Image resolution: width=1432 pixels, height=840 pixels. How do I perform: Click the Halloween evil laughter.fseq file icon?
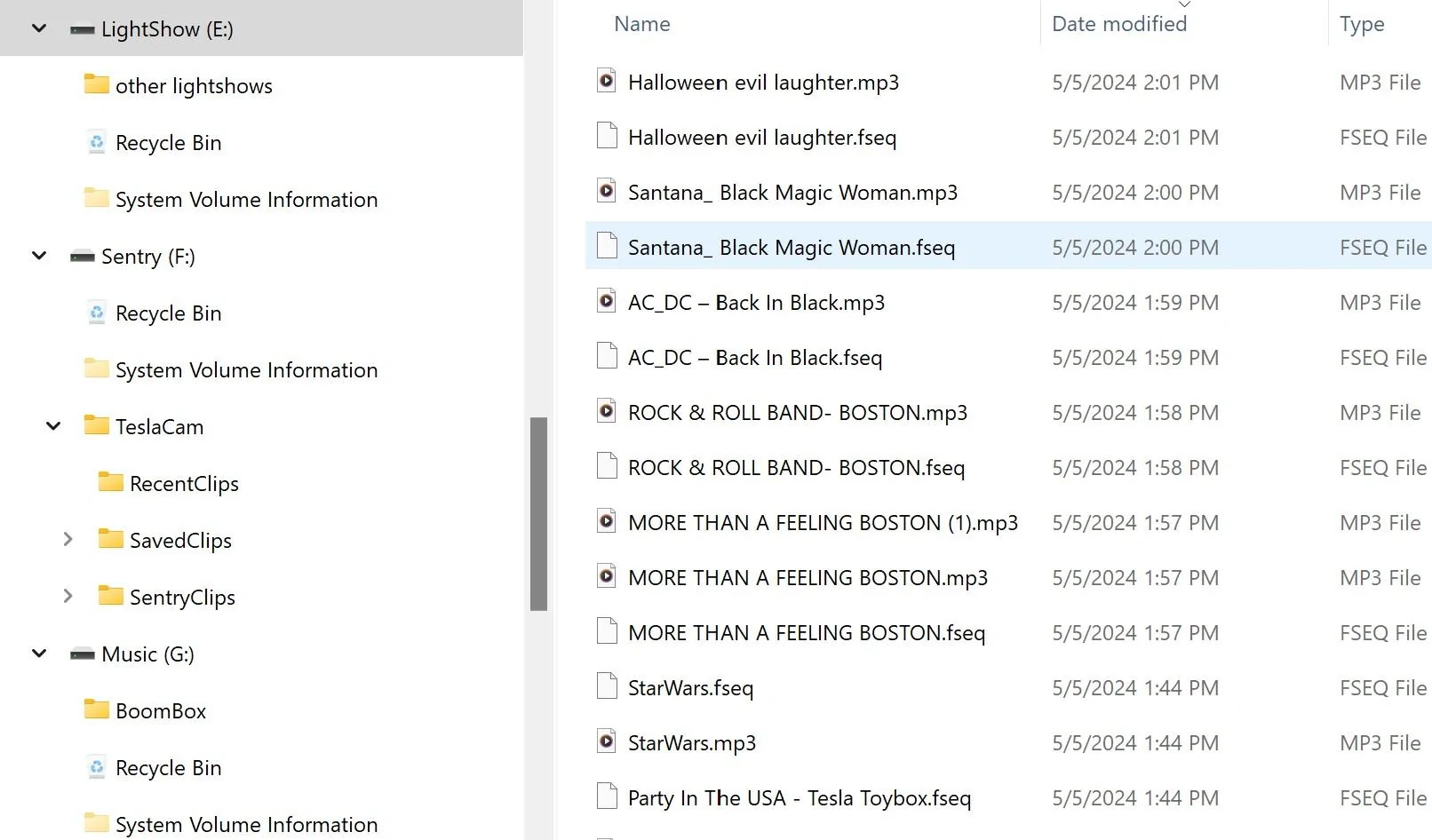[x=607, y=136]
